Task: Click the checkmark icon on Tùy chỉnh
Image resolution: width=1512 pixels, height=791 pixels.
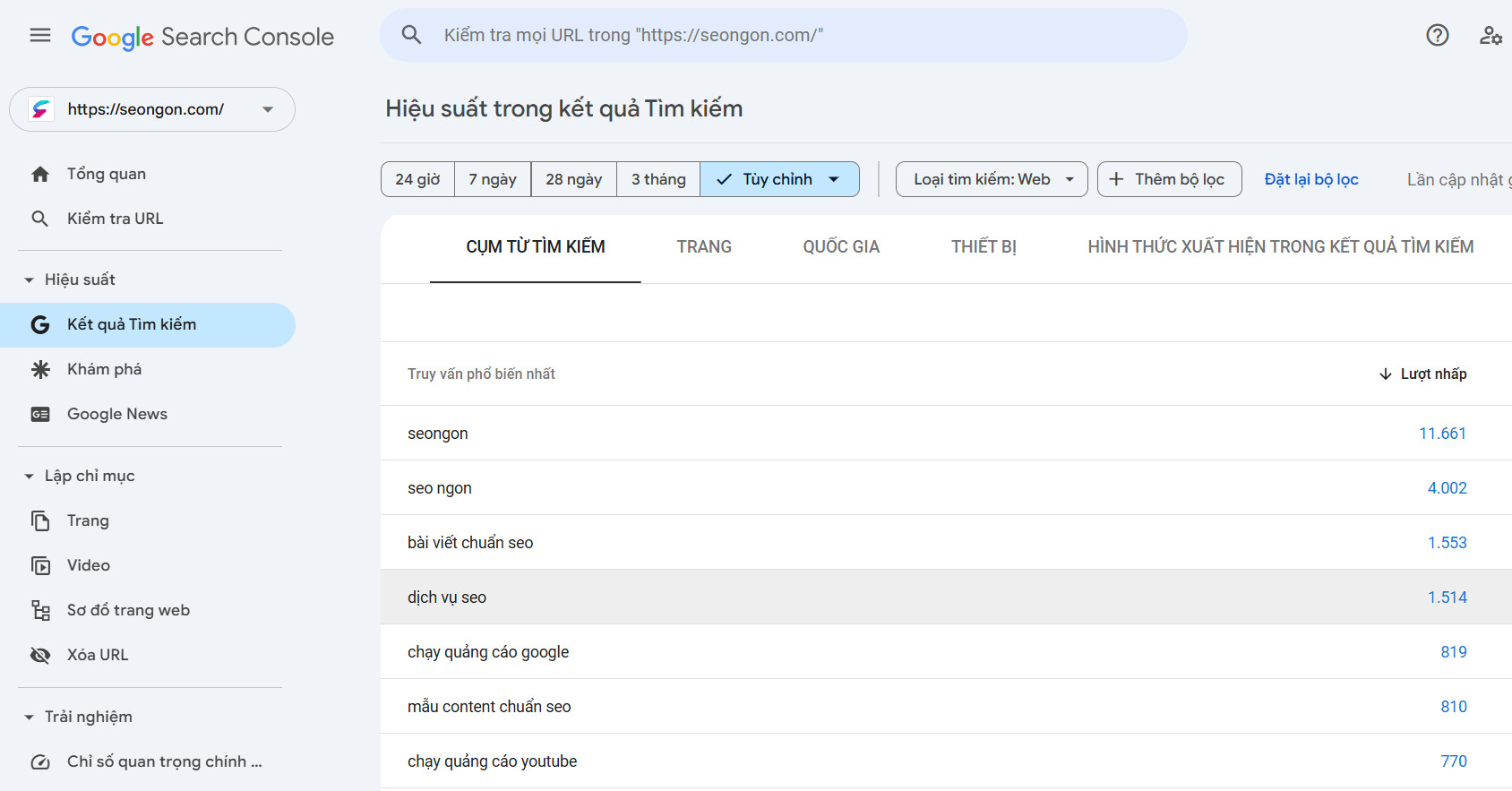Action: [724, 179]
